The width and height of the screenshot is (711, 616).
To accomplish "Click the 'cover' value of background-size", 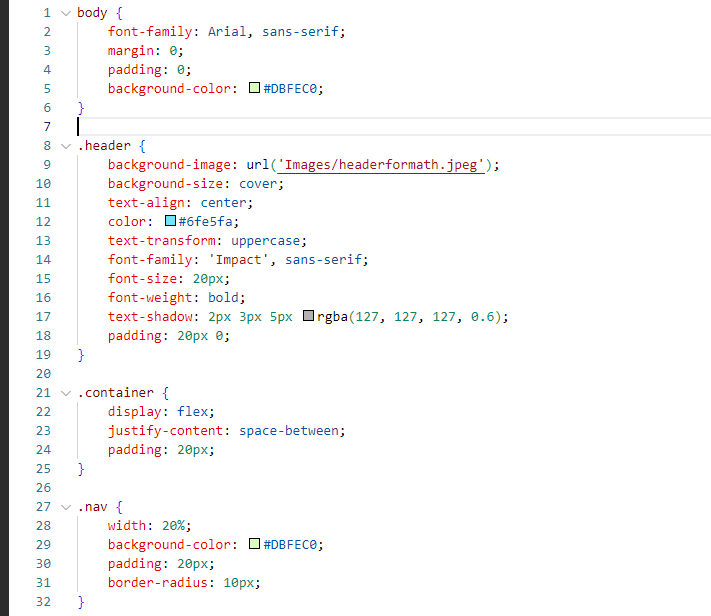I will point(258,184).
